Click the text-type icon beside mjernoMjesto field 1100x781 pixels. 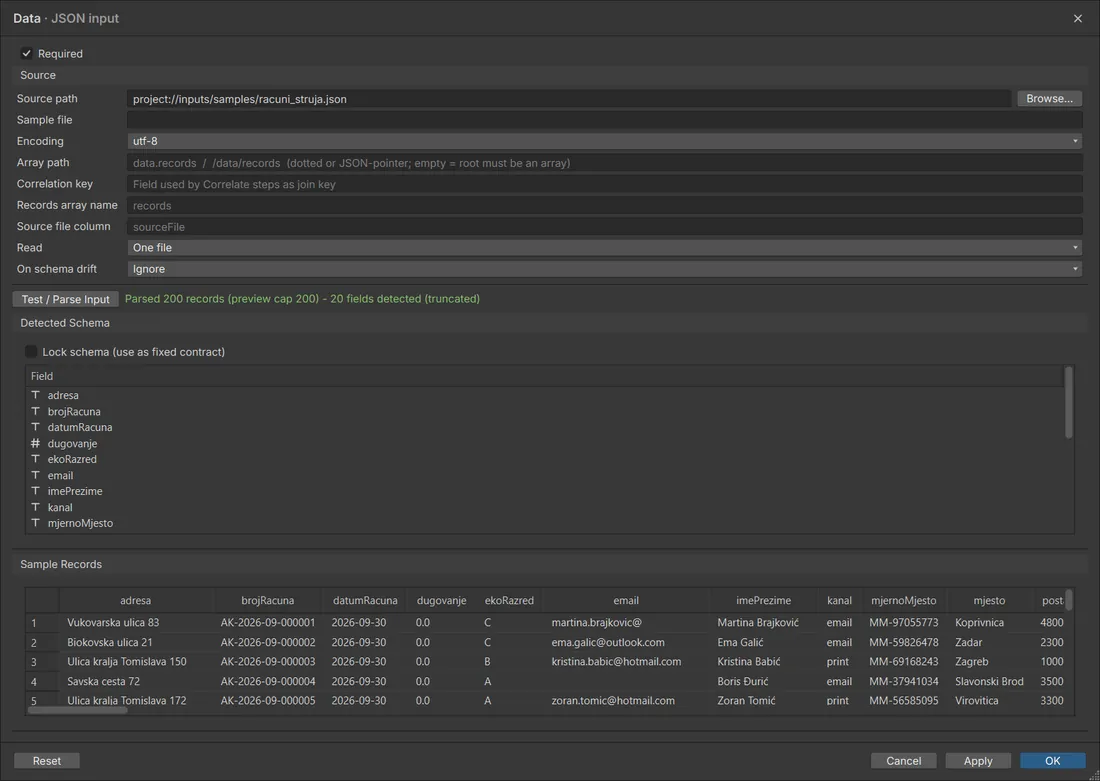click(35, 523)
